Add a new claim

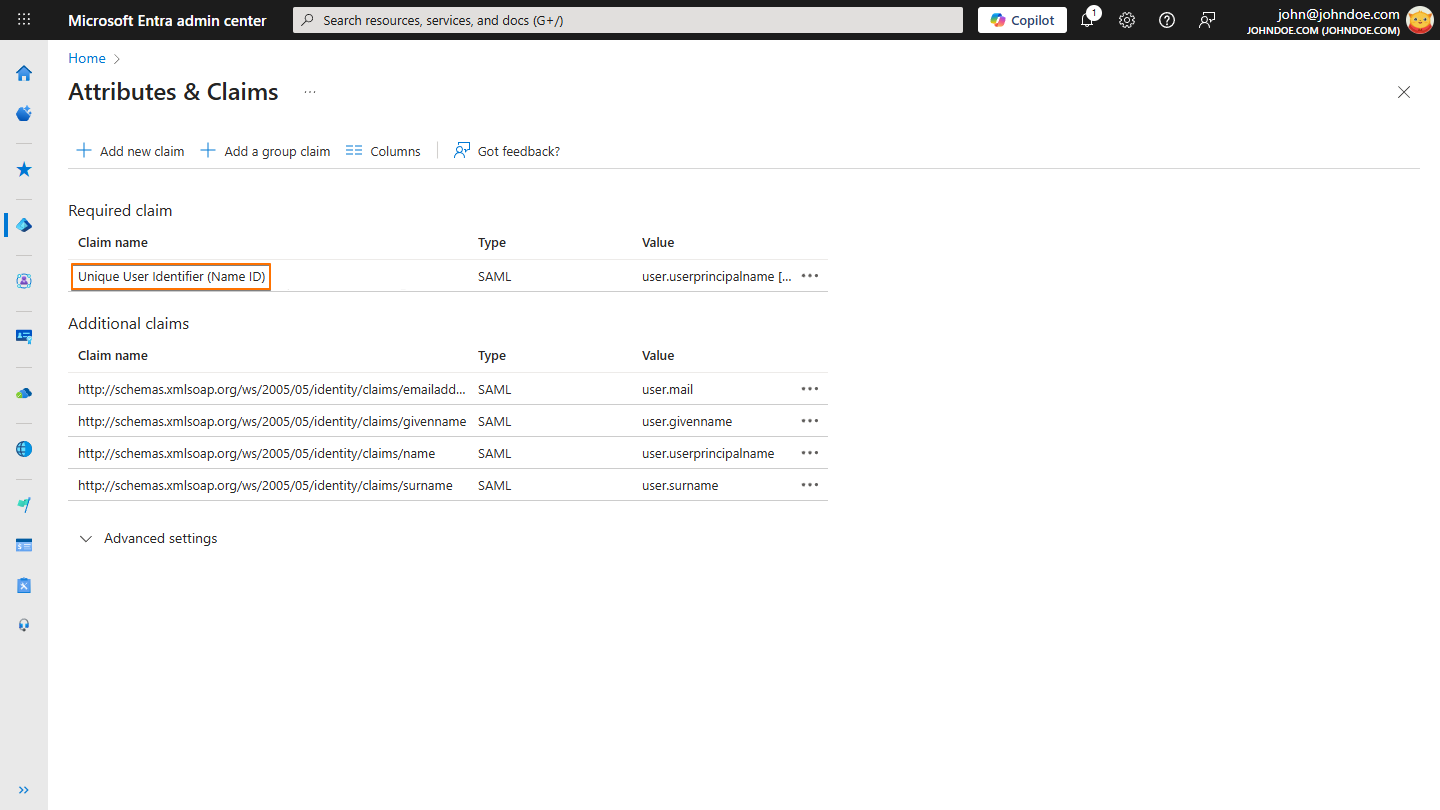(x=129, y=150)
